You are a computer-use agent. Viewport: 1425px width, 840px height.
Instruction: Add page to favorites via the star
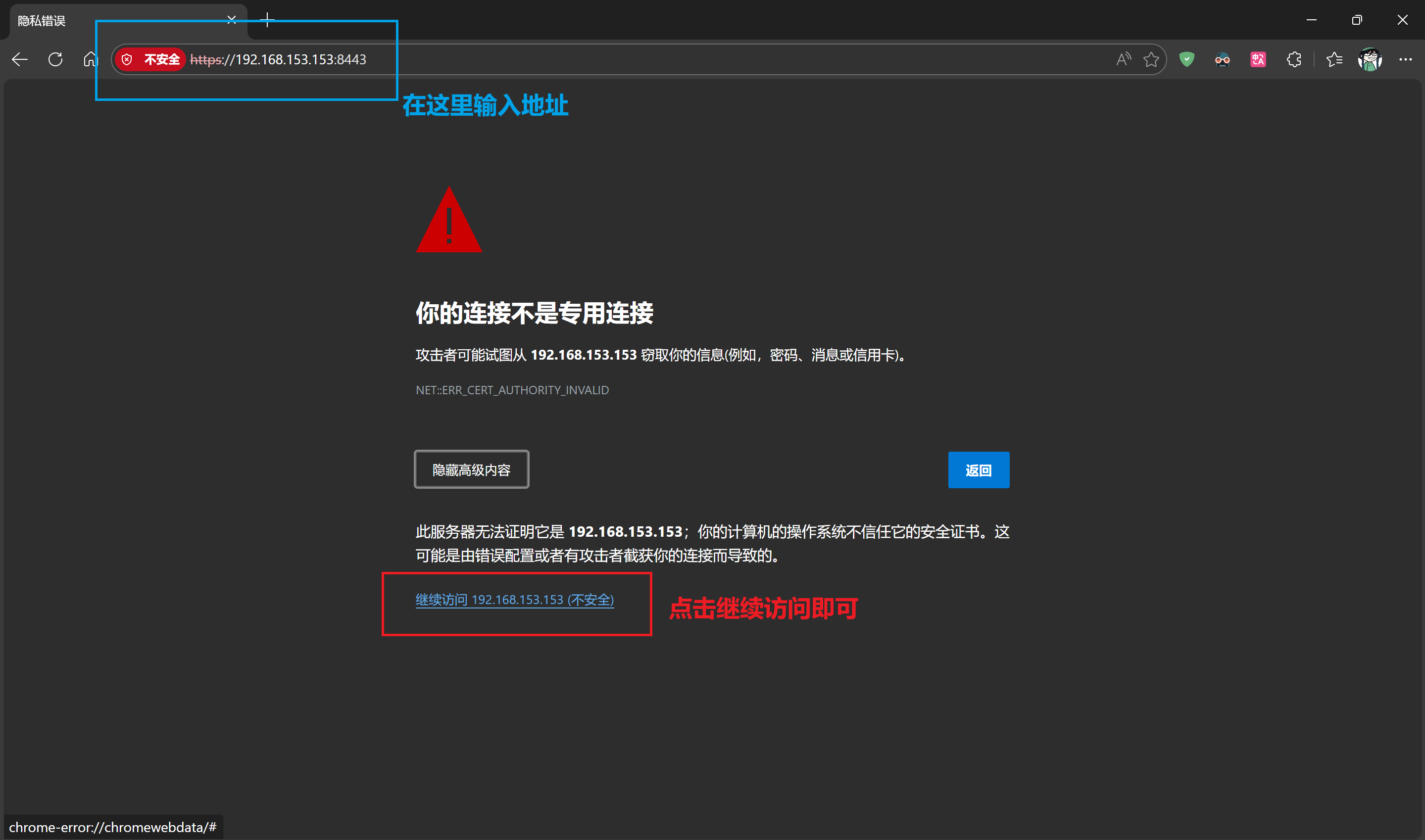[1152, 59]
